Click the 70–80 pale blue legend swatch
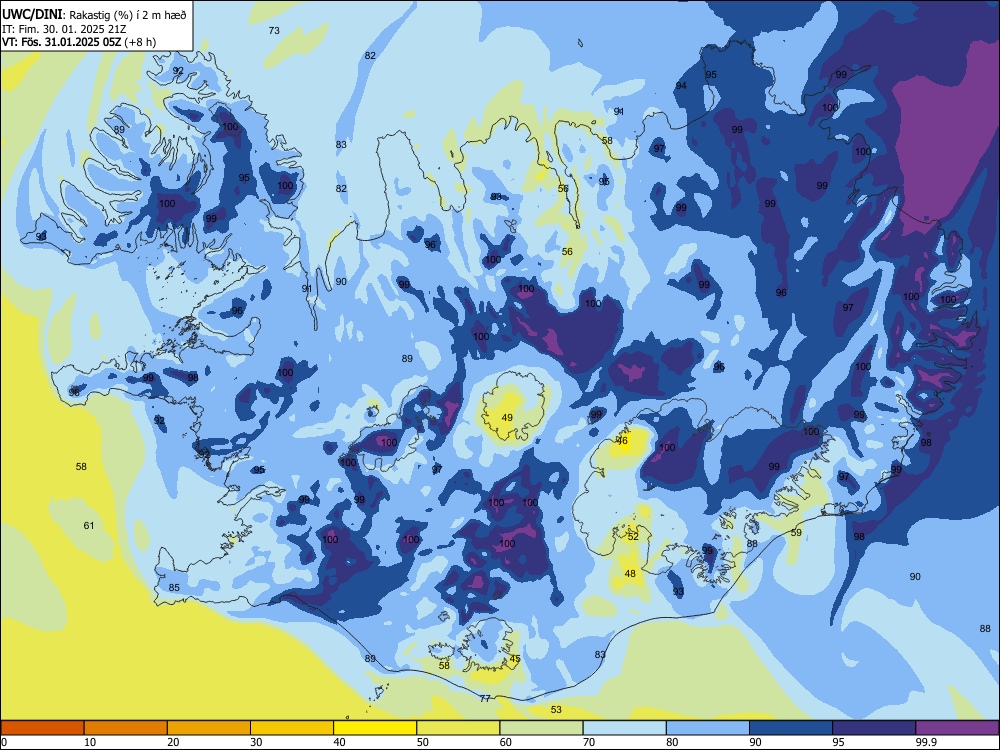The height and width of the screenshot is (750, 1000). [625, 728]
